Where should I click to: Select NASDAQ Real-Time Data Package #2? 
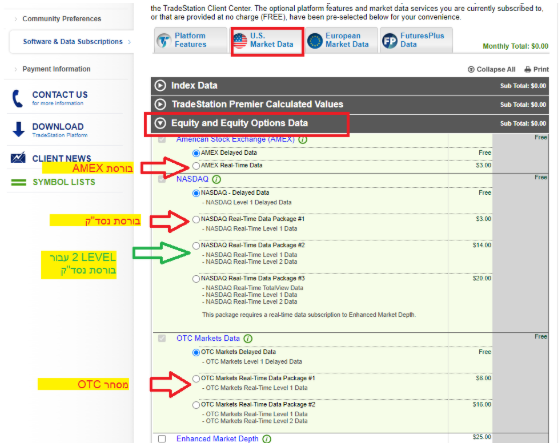[x=196, y=246]
